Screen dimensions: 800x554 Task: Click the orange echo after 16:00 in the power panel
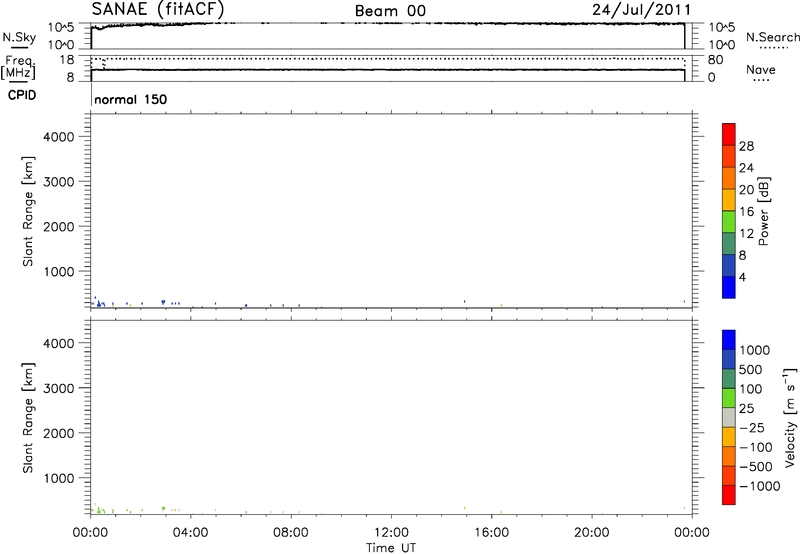(501, 306)
